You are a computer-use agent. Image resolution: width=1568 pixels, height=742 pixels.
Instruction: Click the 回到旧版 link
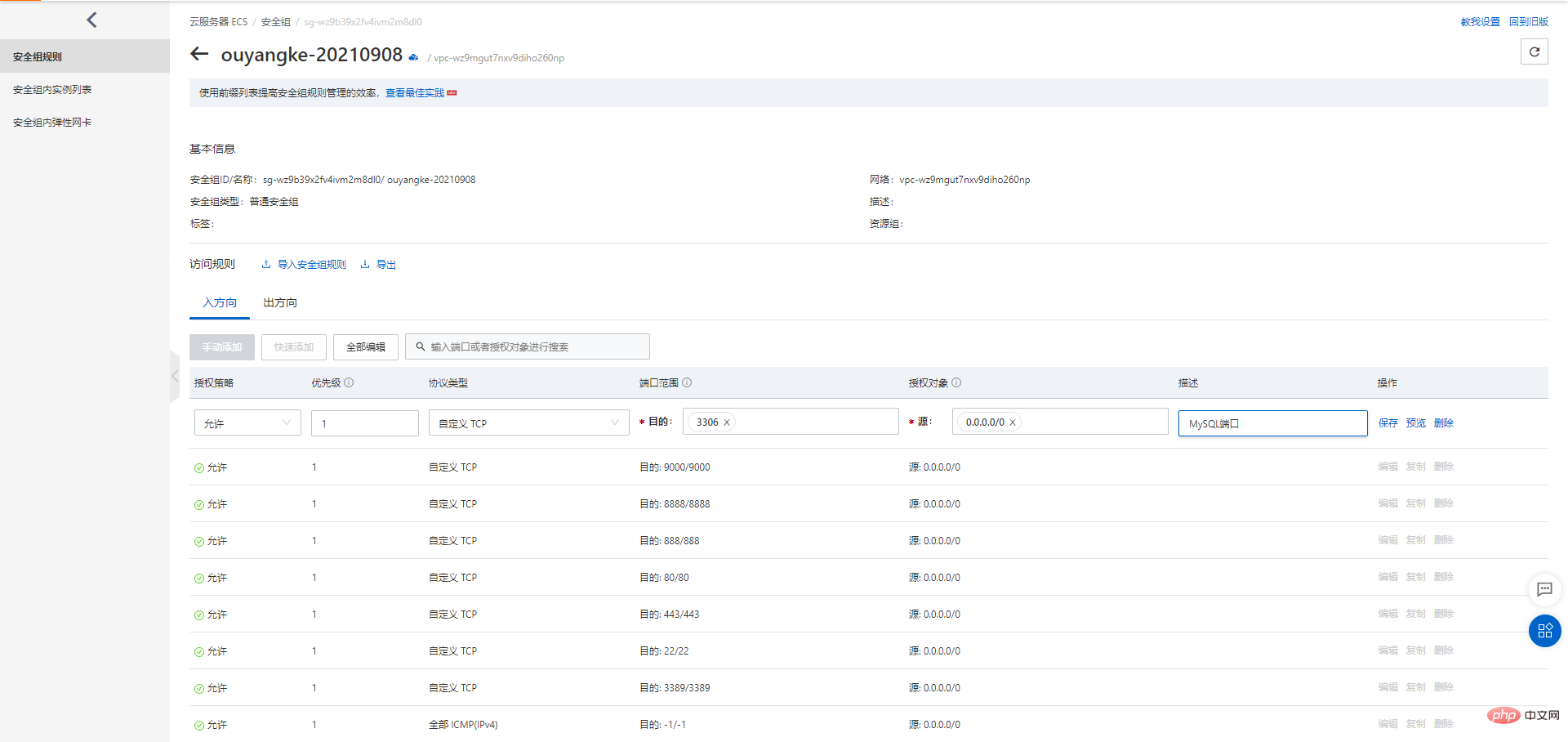click(1529, 22)
